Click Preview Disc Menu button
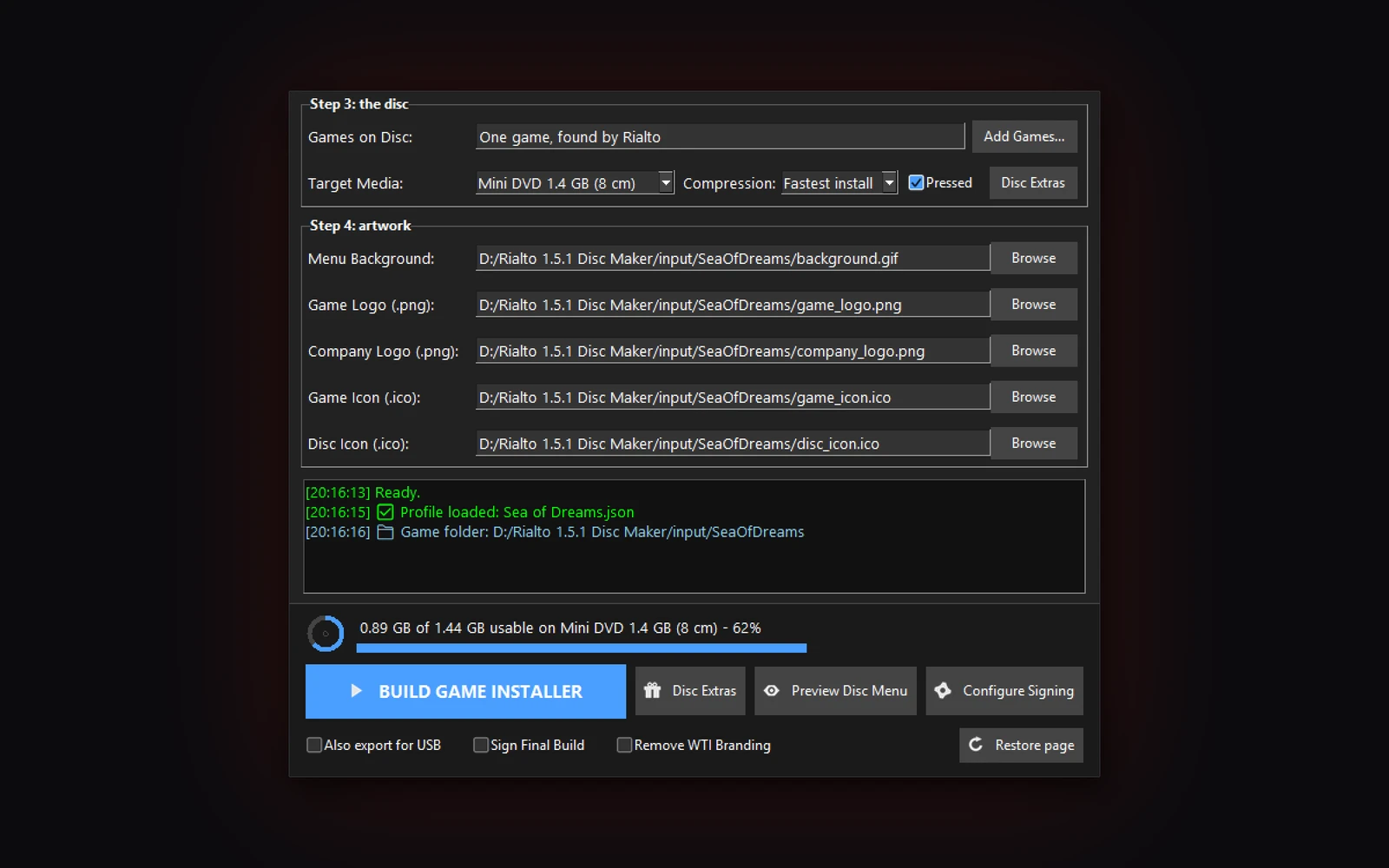The image size is (1389, 868). click(x=835, y=691)
